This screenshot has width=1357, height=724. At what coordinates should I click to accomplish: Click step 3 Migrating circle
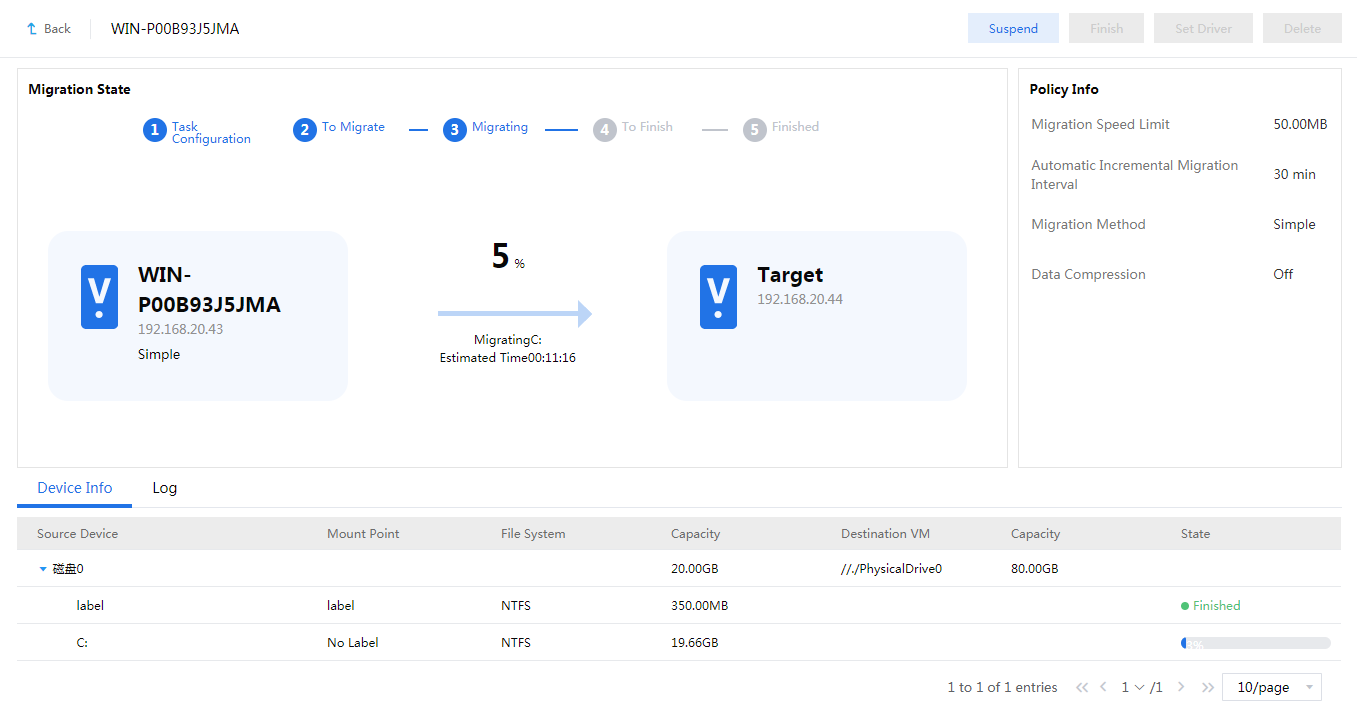pyautogui.click(x=455, y=130)
